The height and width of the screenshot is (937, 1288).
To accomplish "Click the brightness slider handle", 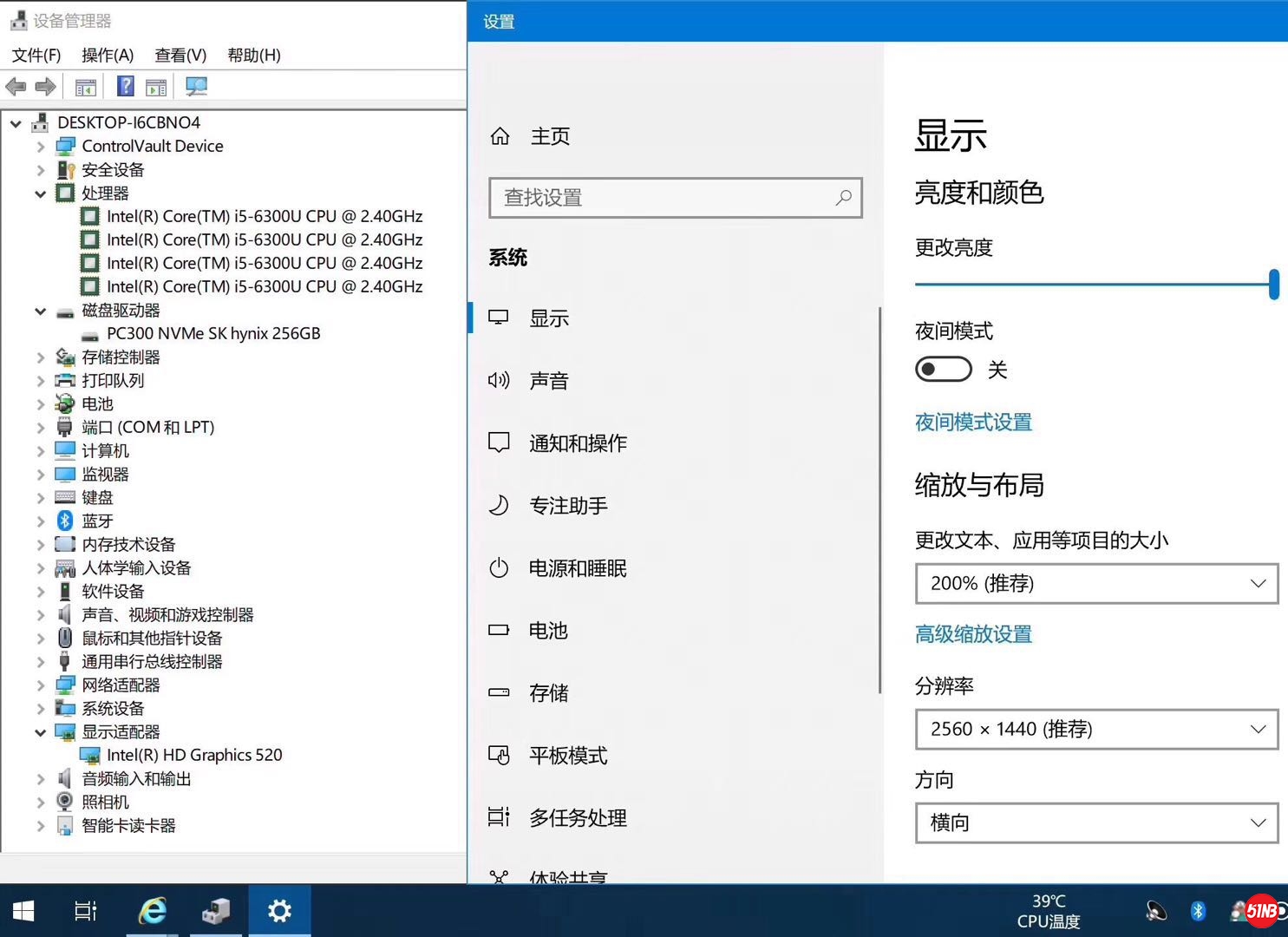I will tap(1273, 285).
